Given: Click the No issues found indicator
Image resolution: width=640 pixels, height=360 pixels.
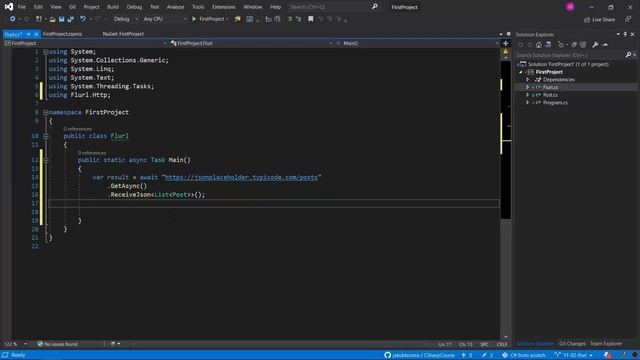Looking at the screenshot, I should (x=57, y=344).
